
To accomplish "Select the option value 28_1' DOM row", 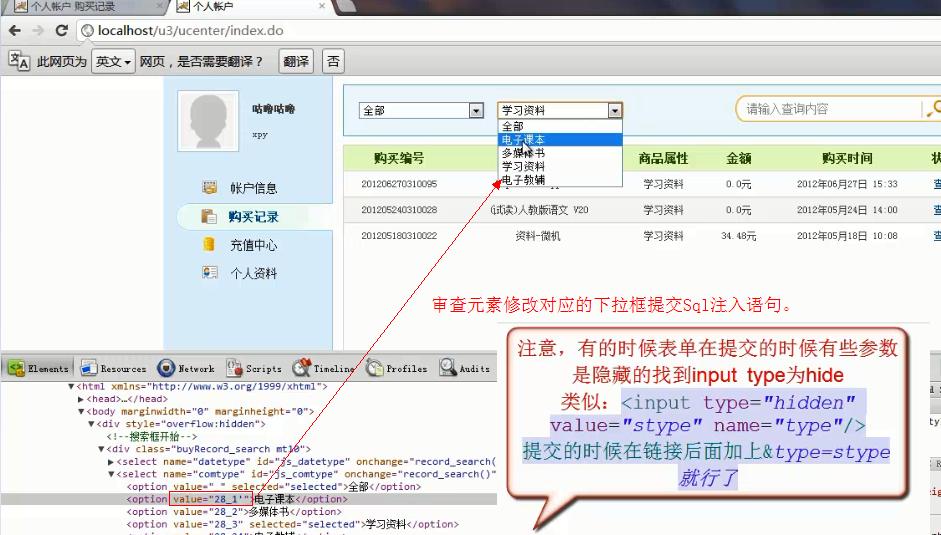I will pyautogui.click(x=248, y=500).
